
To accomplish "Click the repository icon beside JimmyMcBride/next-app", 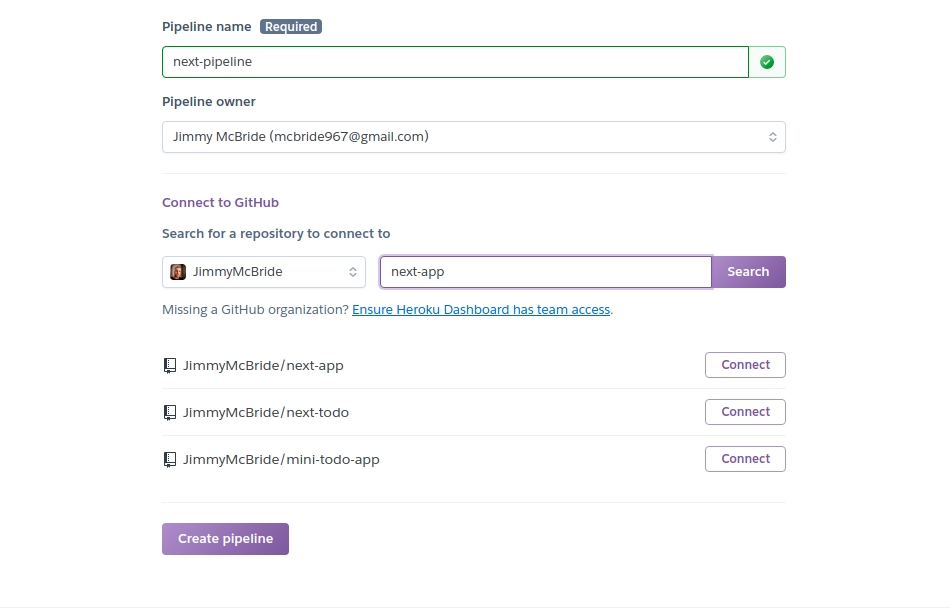I will point(170,366).
